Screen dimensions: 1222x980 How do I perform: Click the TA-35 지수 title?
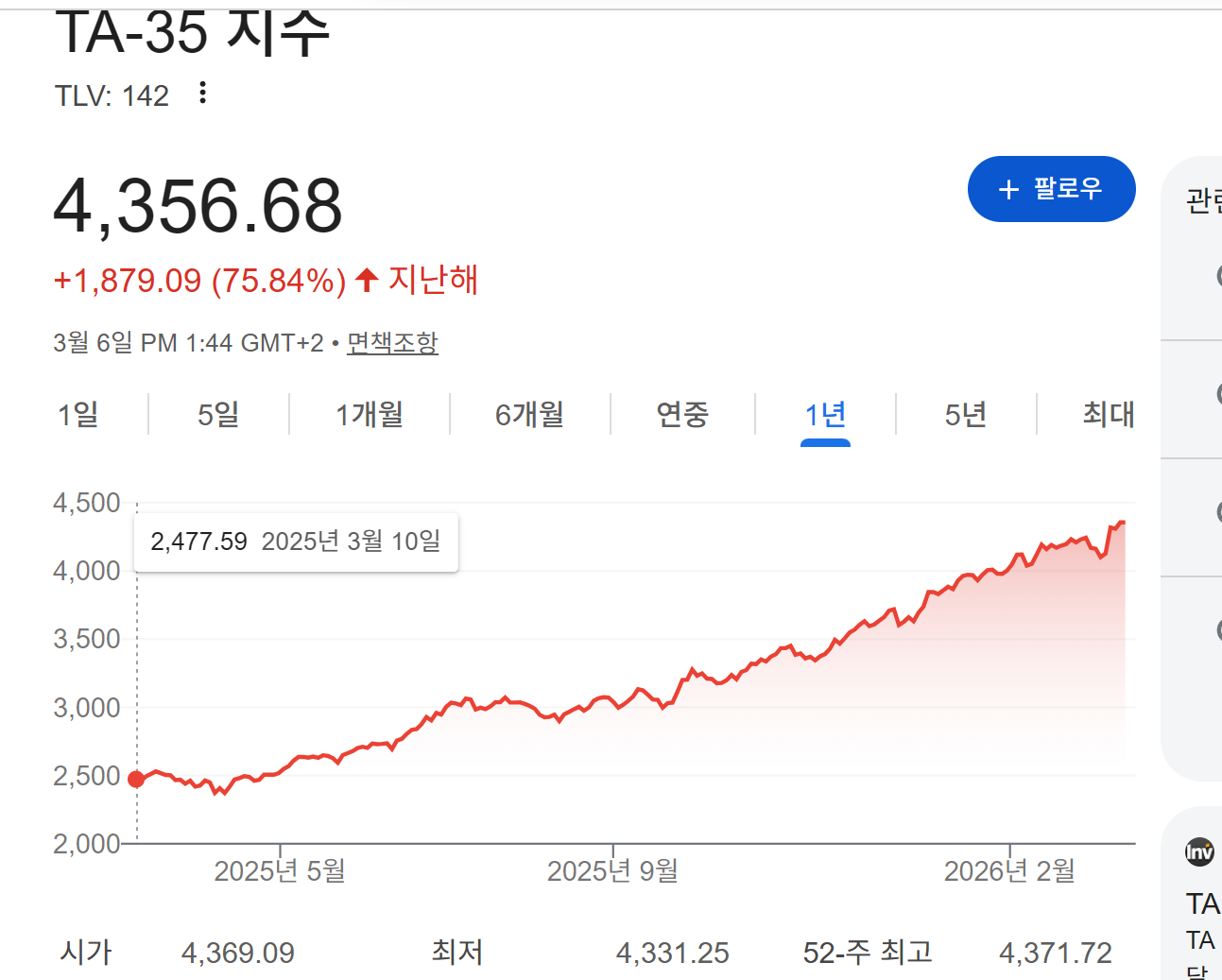193,33
